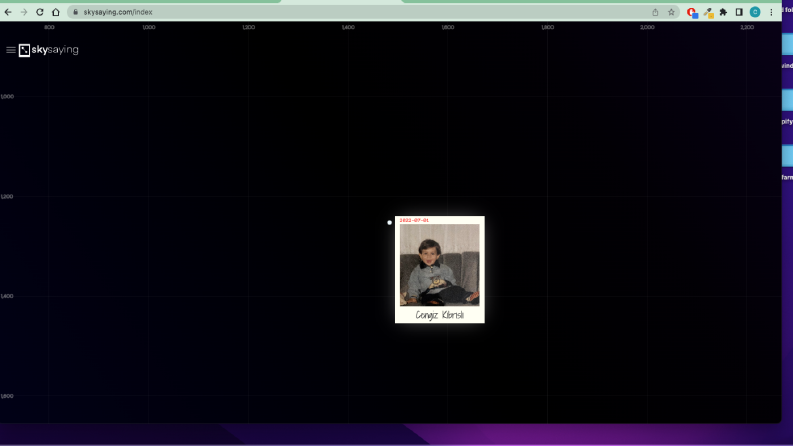793x446 pixels.
Task: Select the red date label on card
Action: coord(414,220)
